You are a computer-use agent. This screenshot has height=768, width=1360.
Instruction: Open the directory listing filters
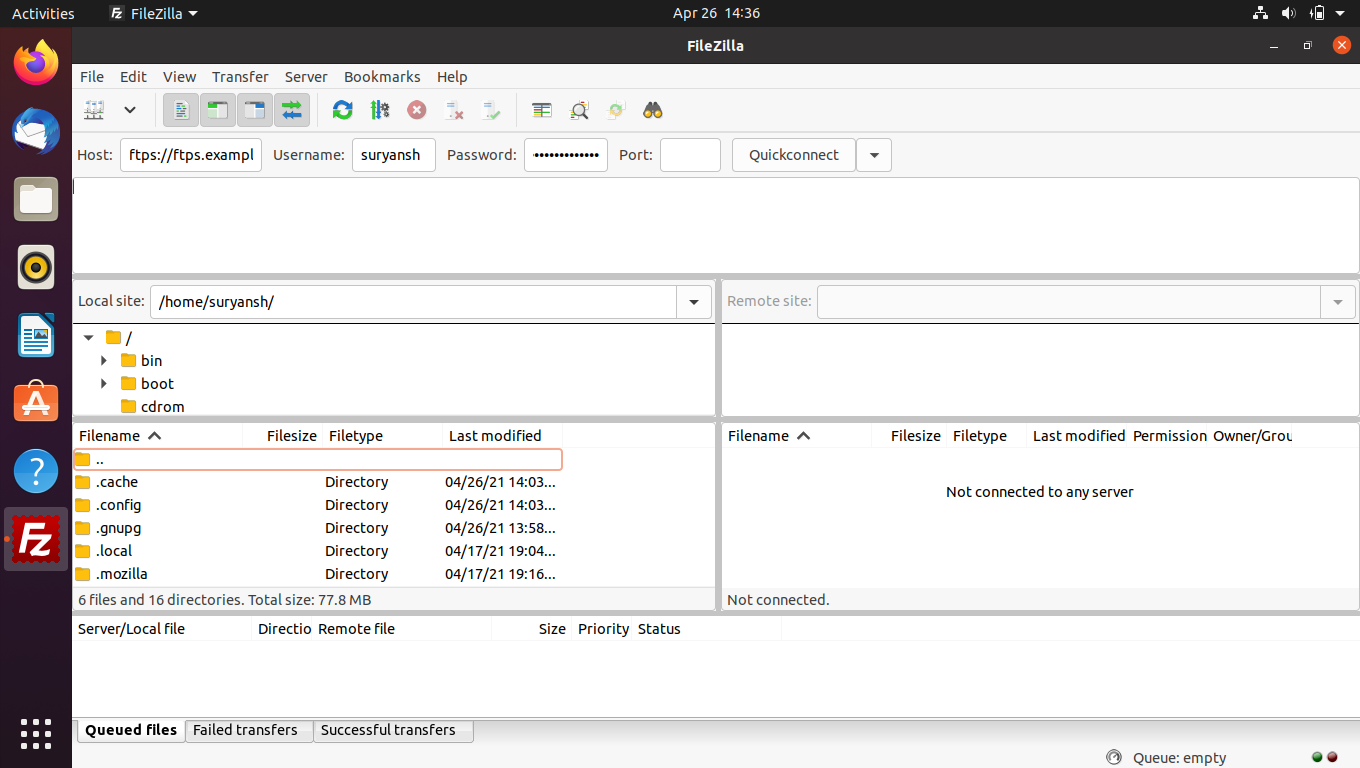541,110
